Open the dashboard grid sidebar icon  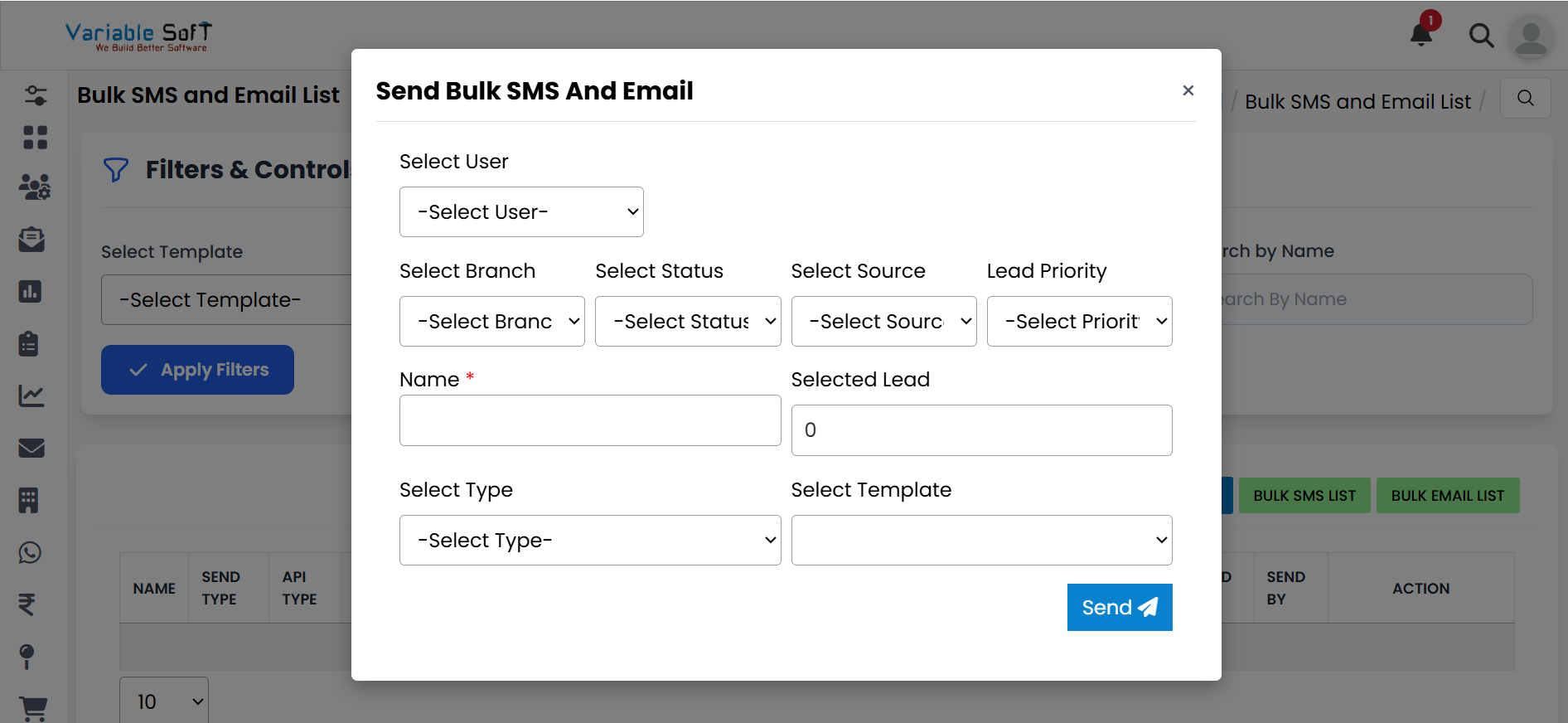(x=35, y=138)
